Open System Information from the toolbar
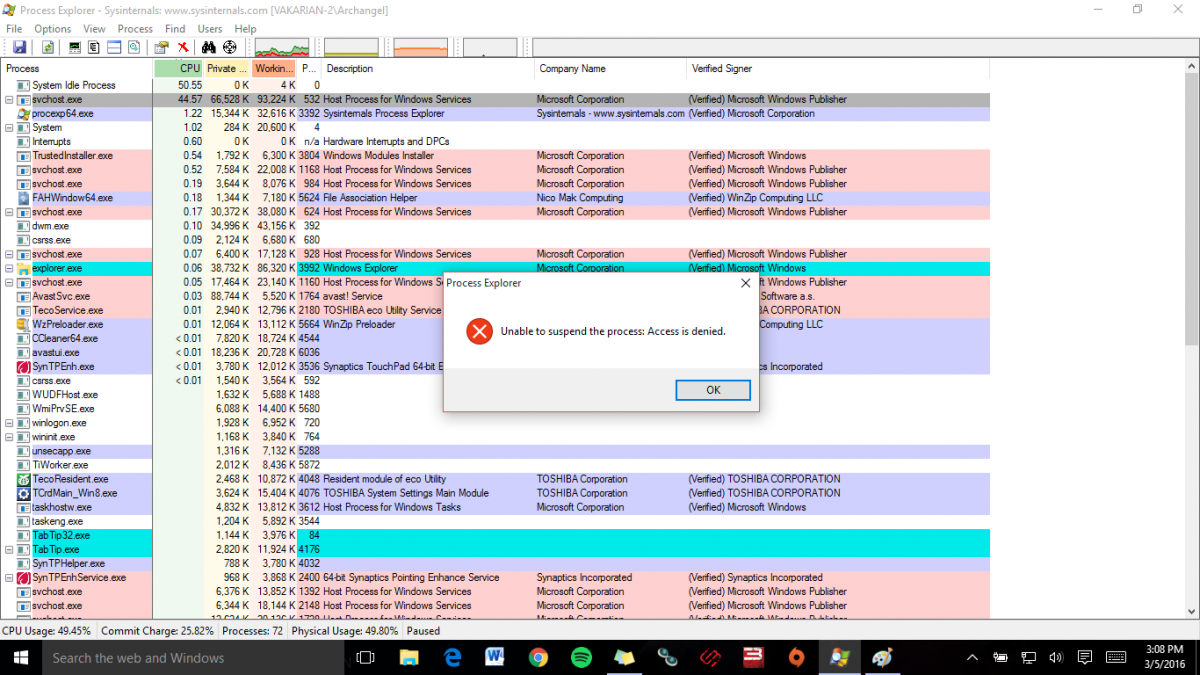 [74, 47]
